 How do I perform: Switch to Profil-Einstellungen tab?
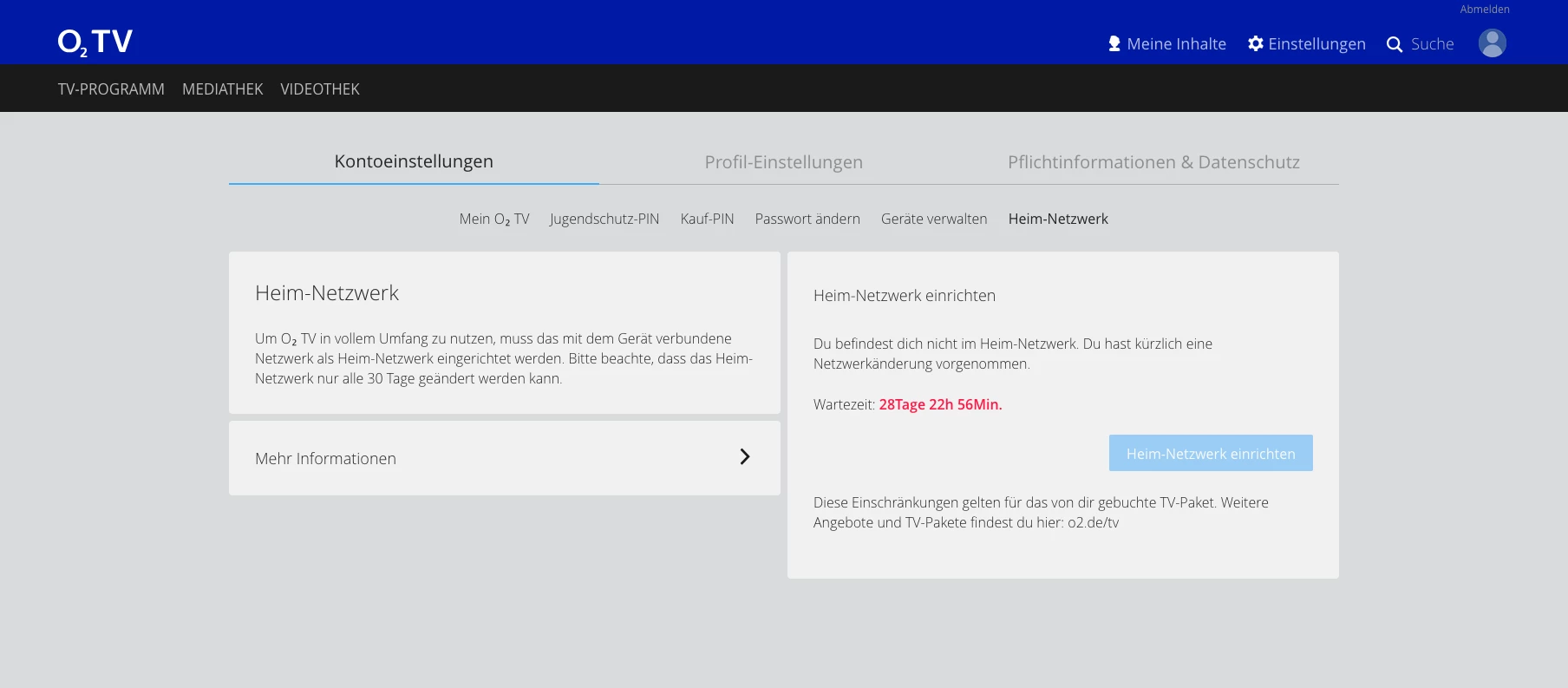click(783, 162)
